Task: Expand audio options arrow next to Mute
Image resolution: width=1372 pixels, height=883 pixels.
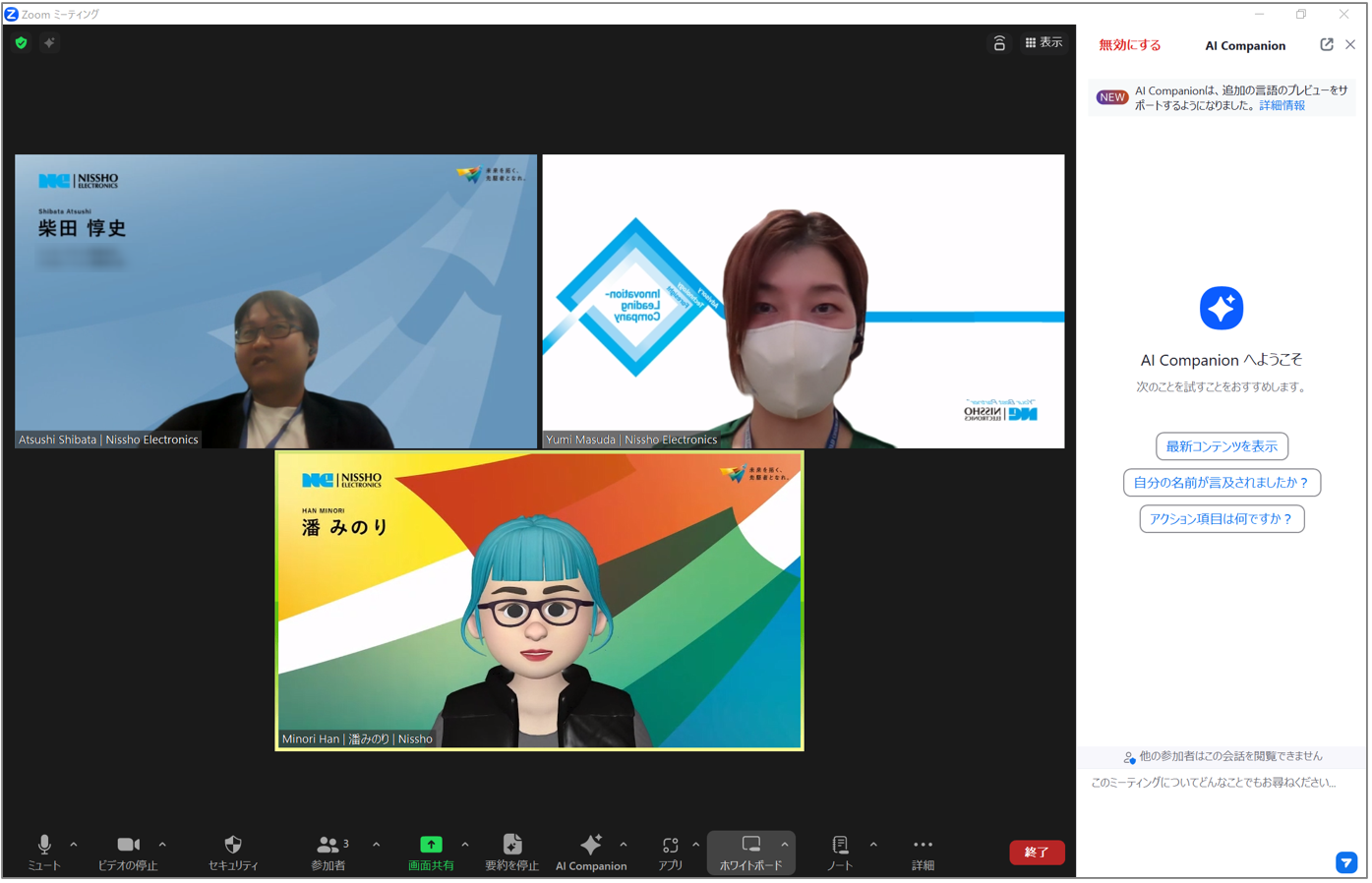Action: click(74, 845)
